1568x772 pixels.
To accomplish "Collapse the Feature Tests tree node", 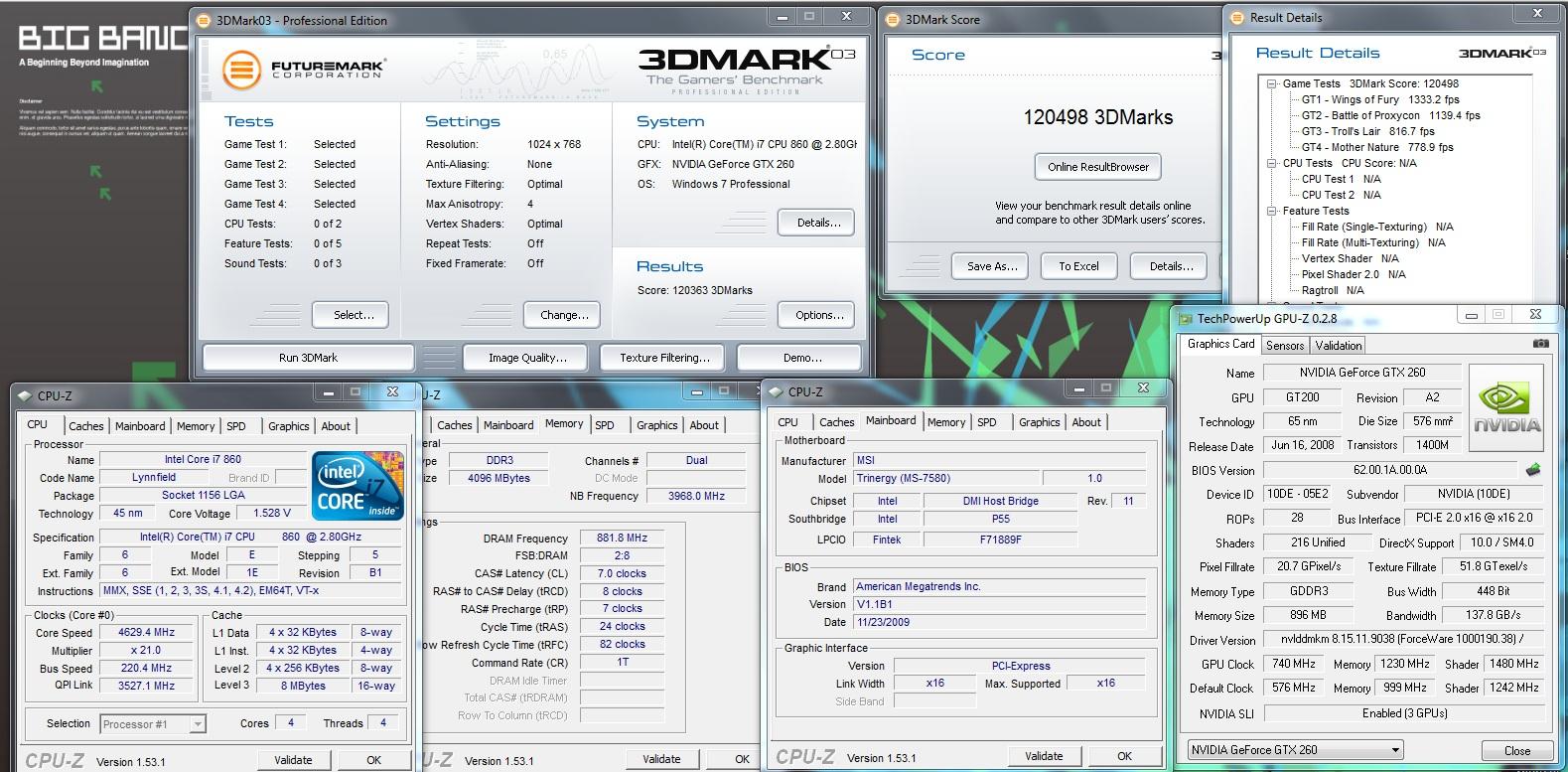I will pyautogui.click(x=1272, y=211).
